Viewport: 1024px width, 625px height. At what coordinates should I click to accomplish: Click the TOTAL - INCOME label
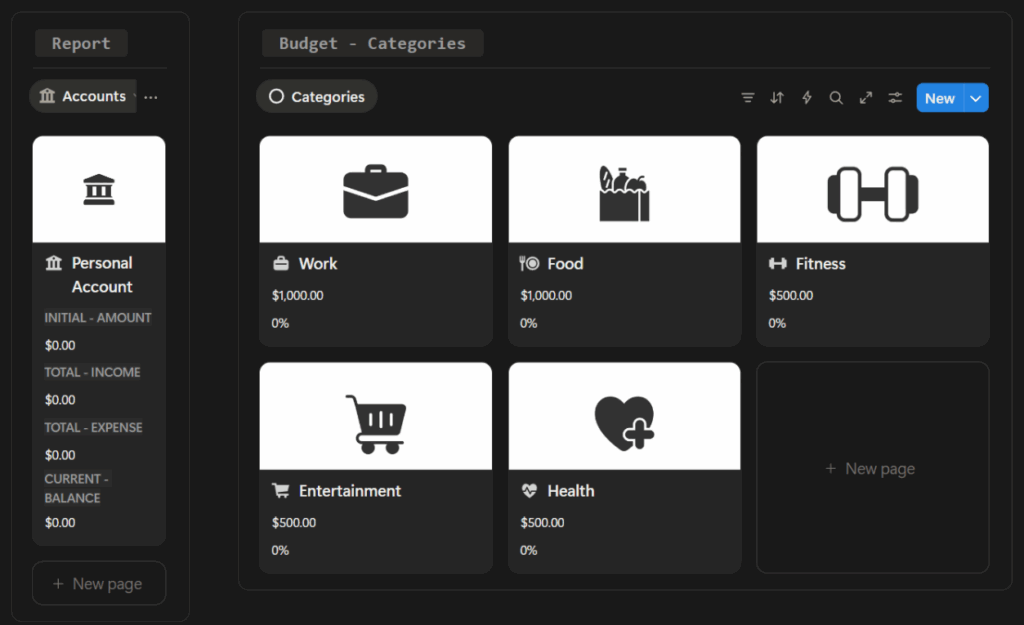click(x=92, y=372)
